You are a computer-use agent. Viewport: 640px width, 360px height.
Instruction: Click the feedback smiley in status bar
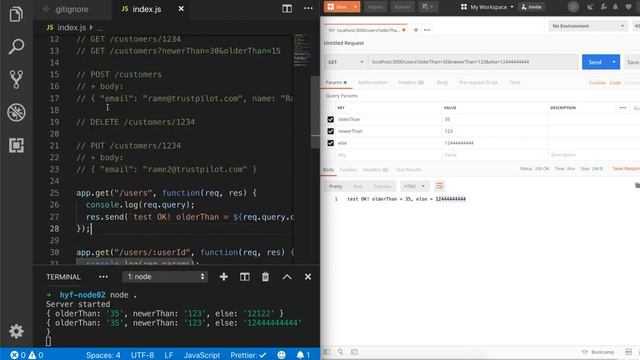(281, 355)
